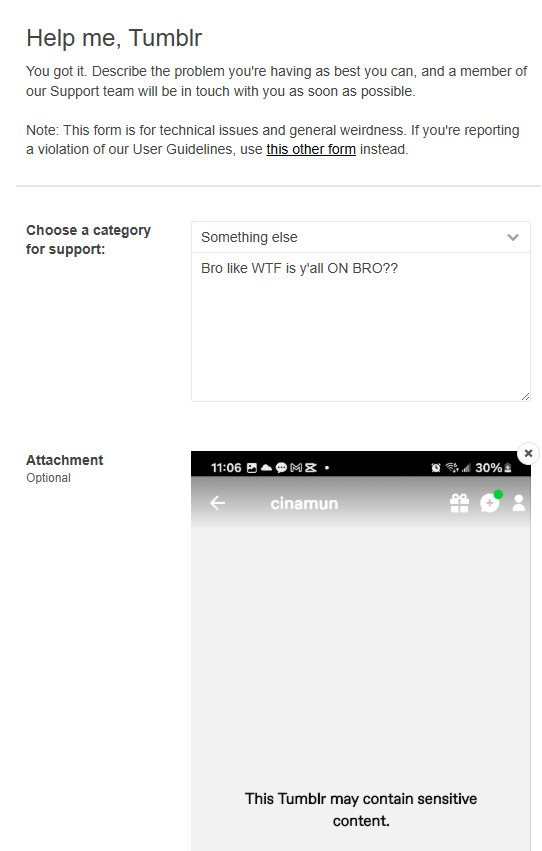Screen dimensions: 542x851
Task: Click 'This Tumblr may contain sensitive content.' text
Action: pos(361,809)
